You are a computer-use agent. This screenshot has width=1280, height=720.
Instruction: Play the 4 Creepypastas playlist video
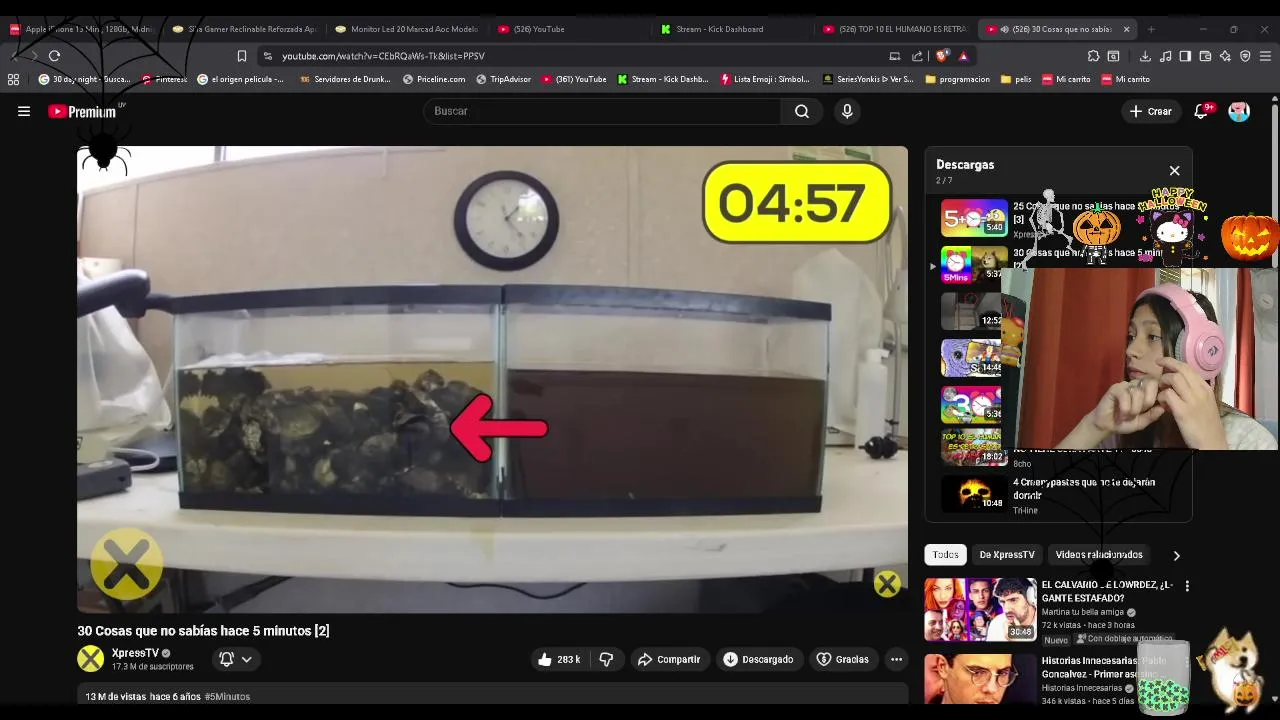(1060, 495)
